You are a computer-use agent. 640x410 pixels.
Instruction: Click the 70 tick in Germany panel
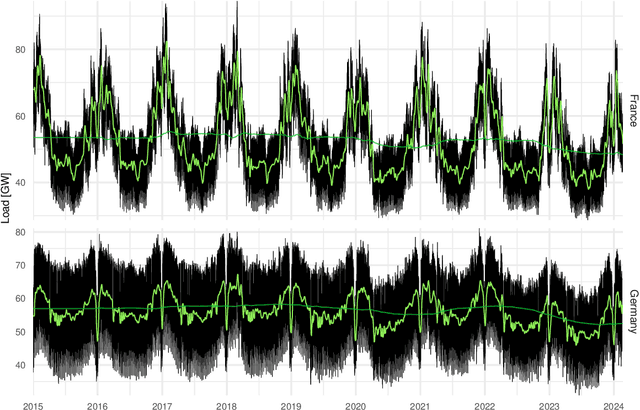pos(22,266)
